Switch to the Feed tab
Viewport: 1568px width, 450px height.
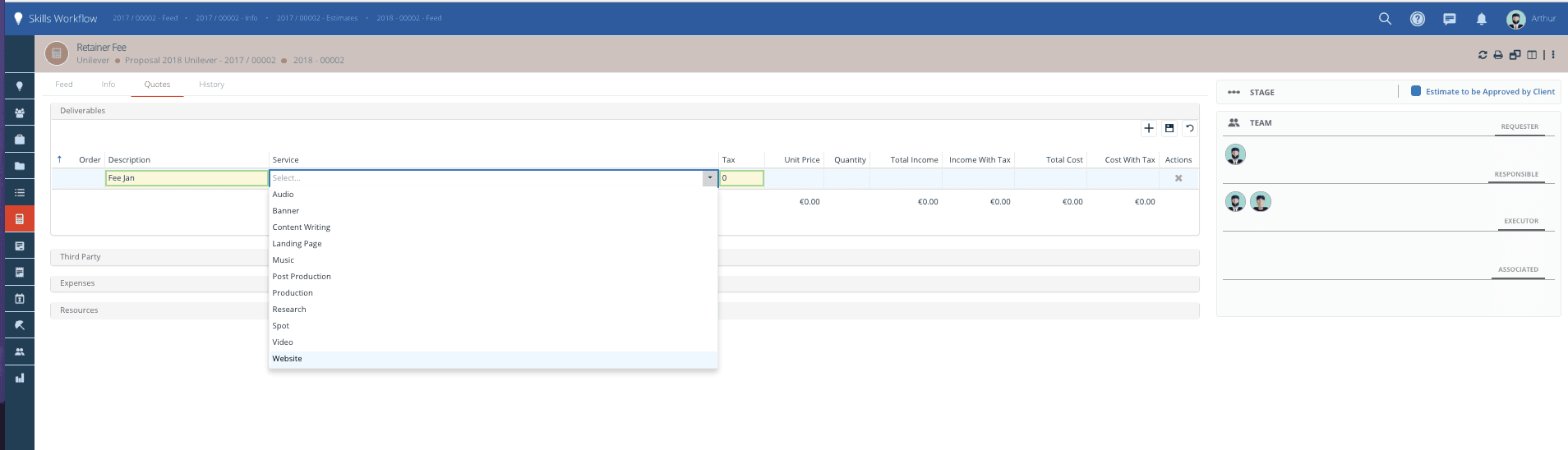64,85
